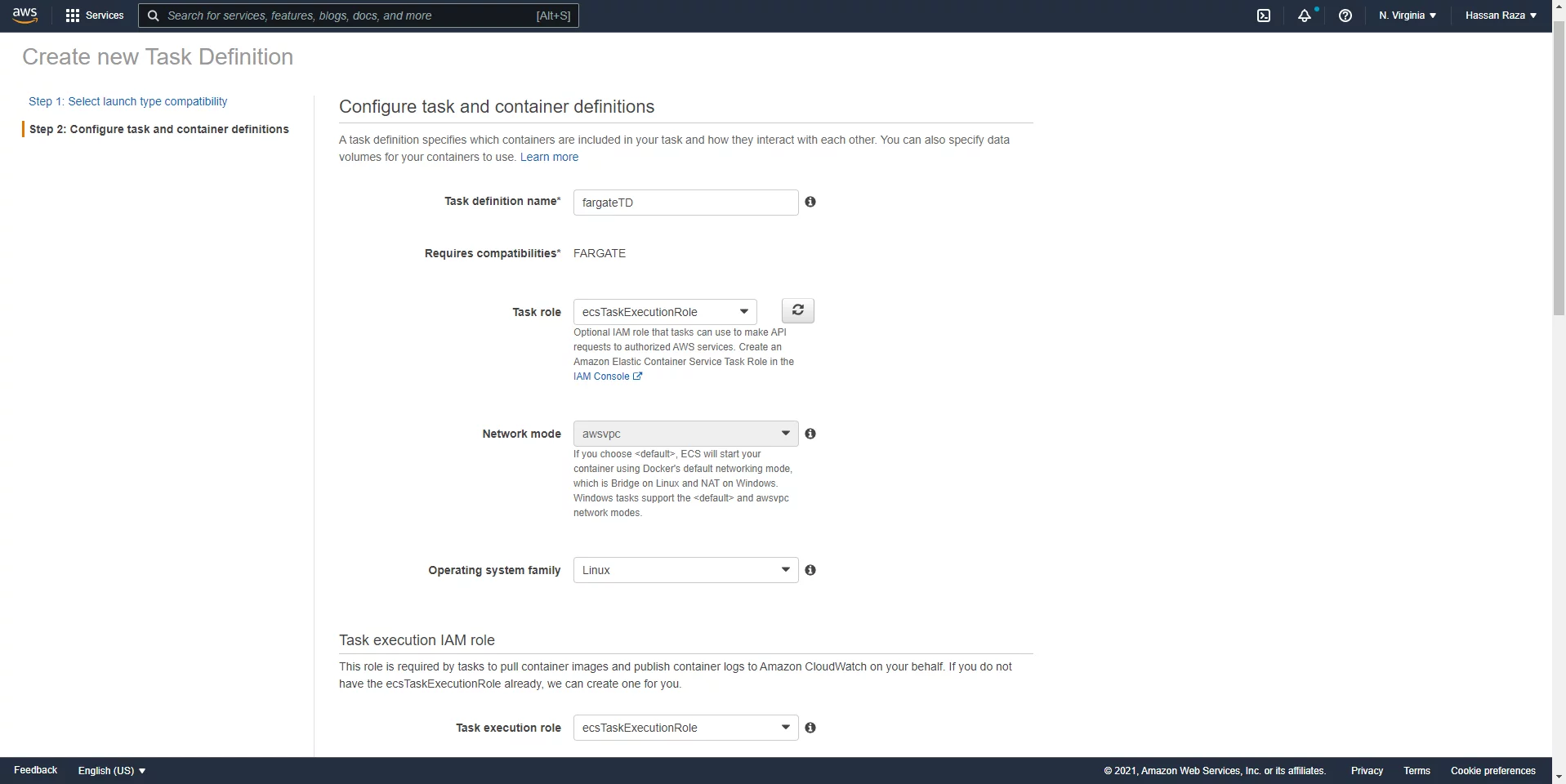Open the Task role dropdown

665,312
